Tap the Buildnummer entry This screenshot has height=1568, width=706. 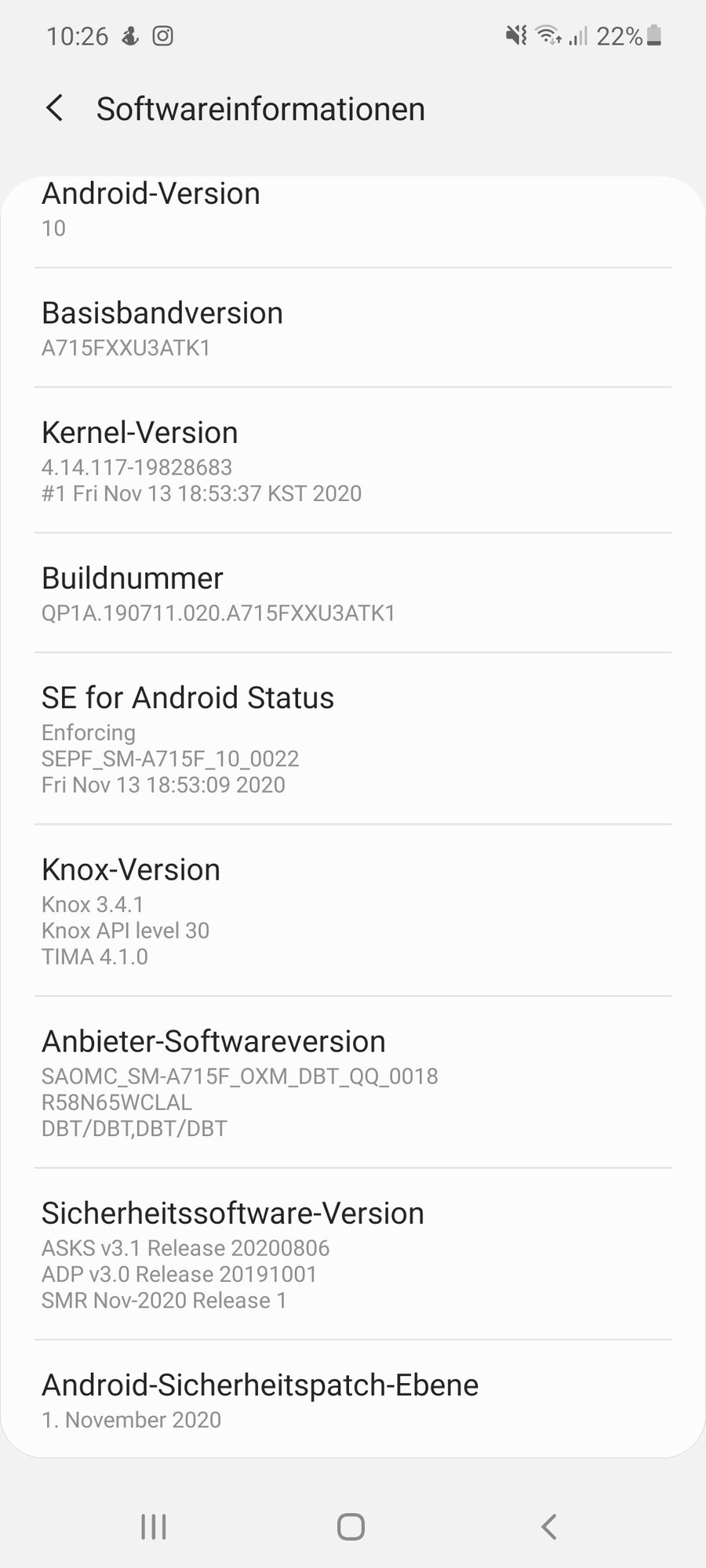353,593
